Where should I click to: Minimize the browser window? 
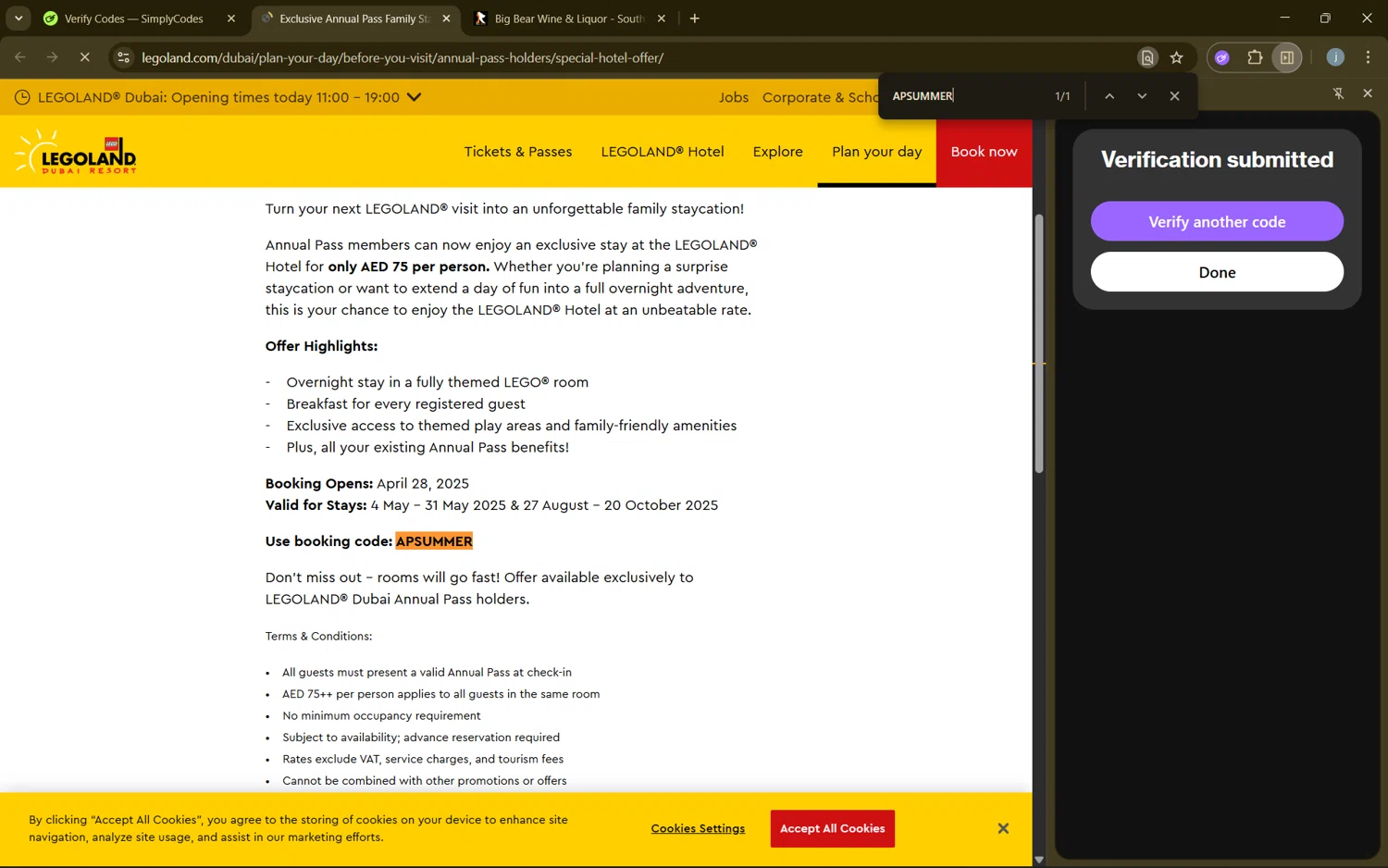click(1284, 18)
